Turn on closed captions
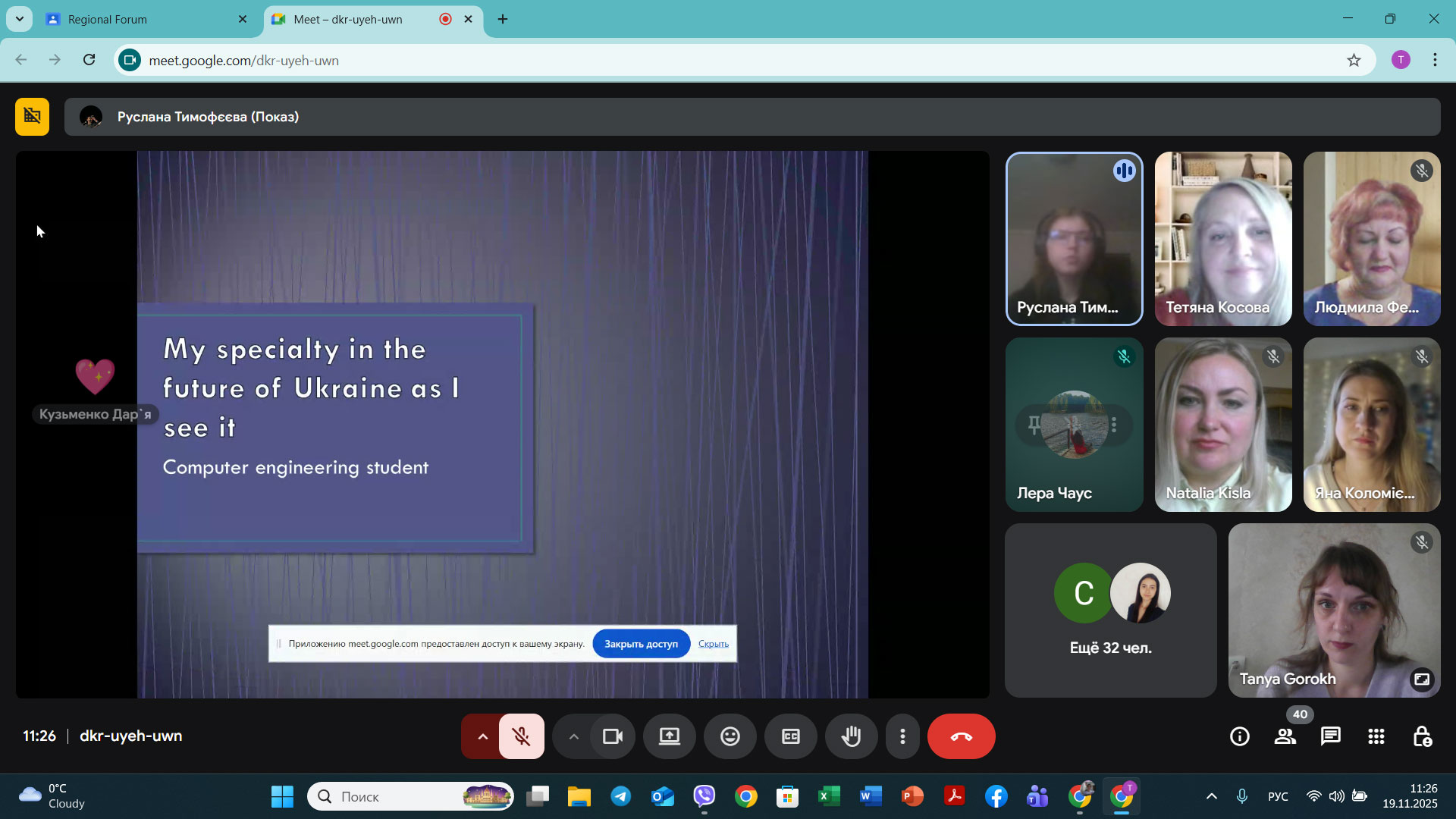The height and width of the screenshot is (819, 1456). (790, 736)
